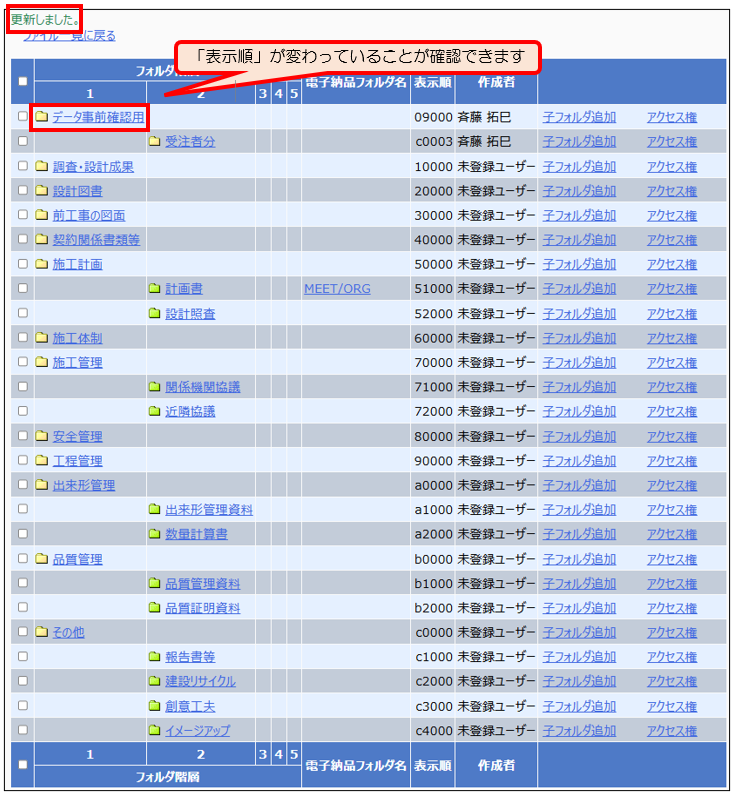
Task: Open the 施工計画 folder link
Action: [77, 265]
